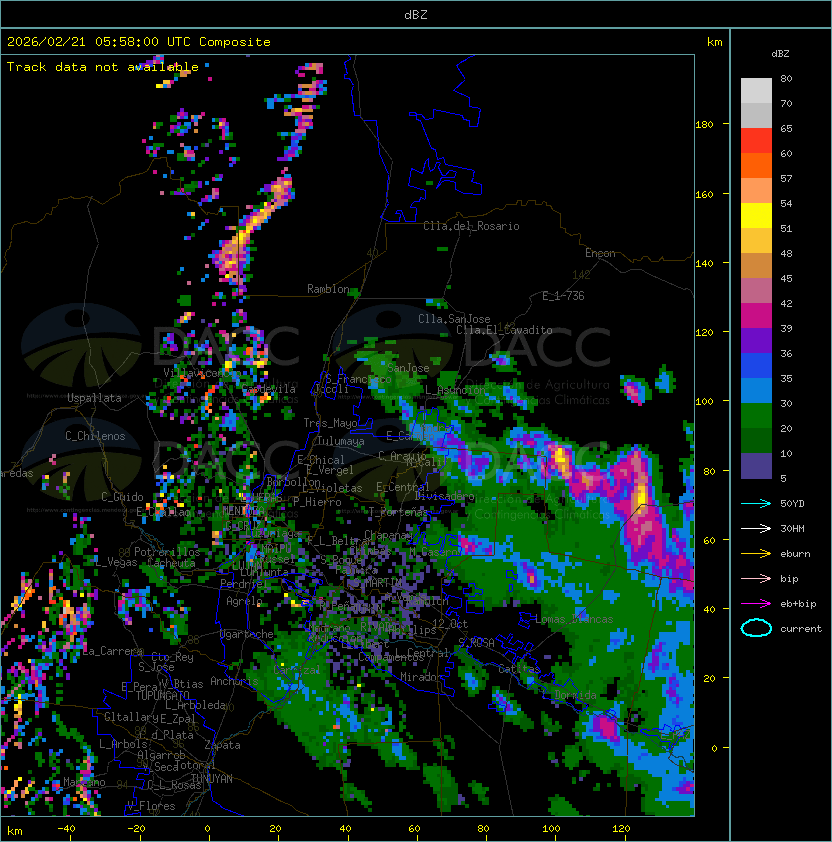Click the 'eb+bip' legend label
Image resolution: width=832 pixels, height=842 pixels.
tap(798, 604)
